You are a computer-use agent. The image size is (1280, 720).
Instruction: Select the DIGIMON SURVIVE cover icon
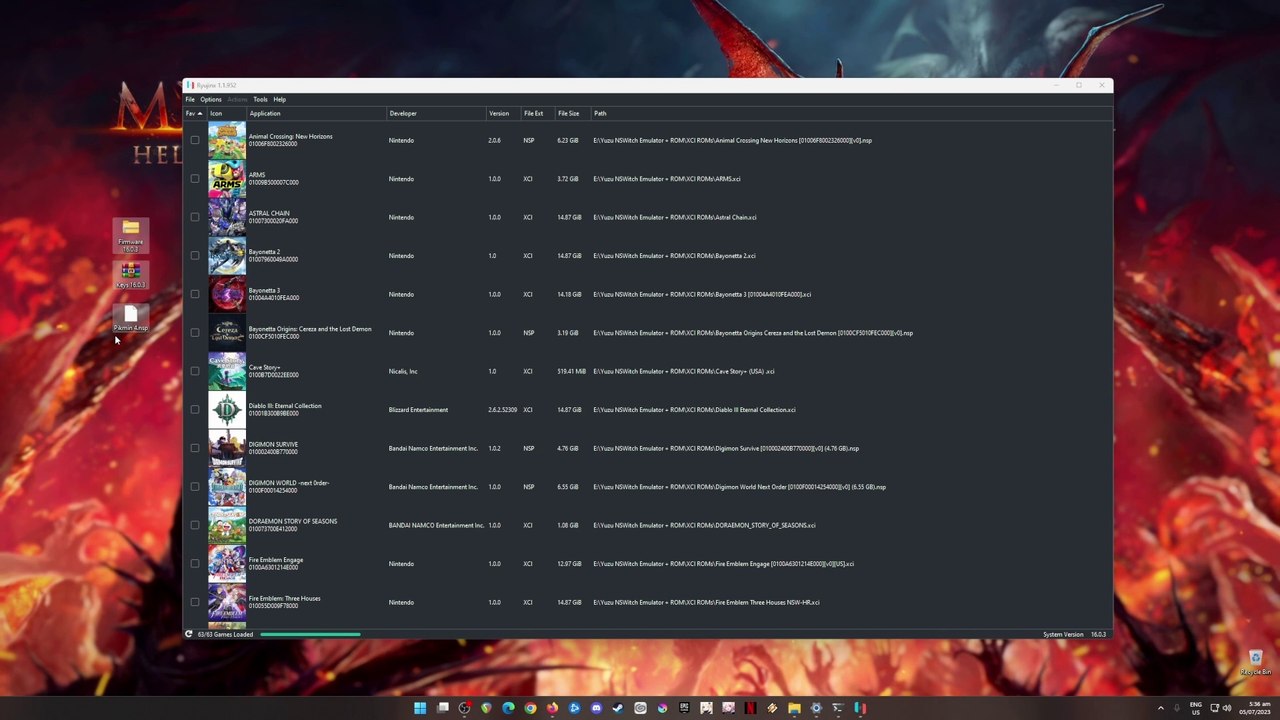227,449
